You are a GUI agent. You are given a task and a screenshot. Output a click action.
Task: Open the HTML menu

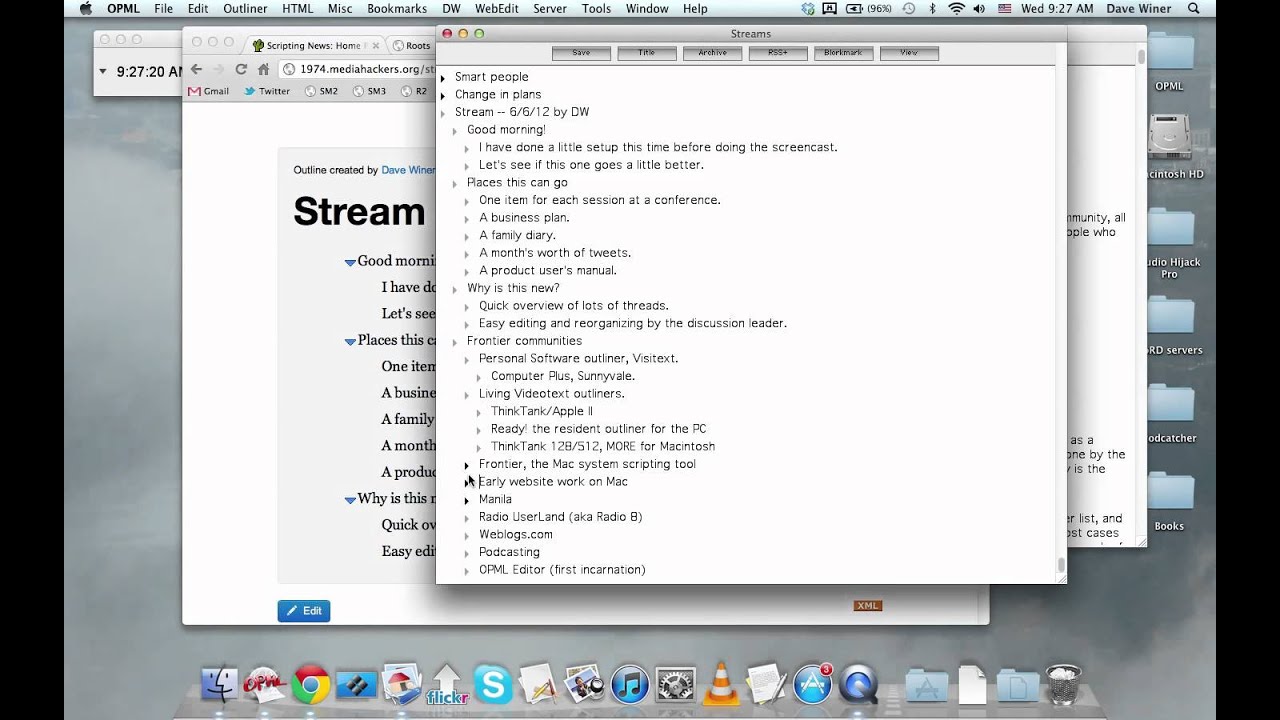click(298, 9)
